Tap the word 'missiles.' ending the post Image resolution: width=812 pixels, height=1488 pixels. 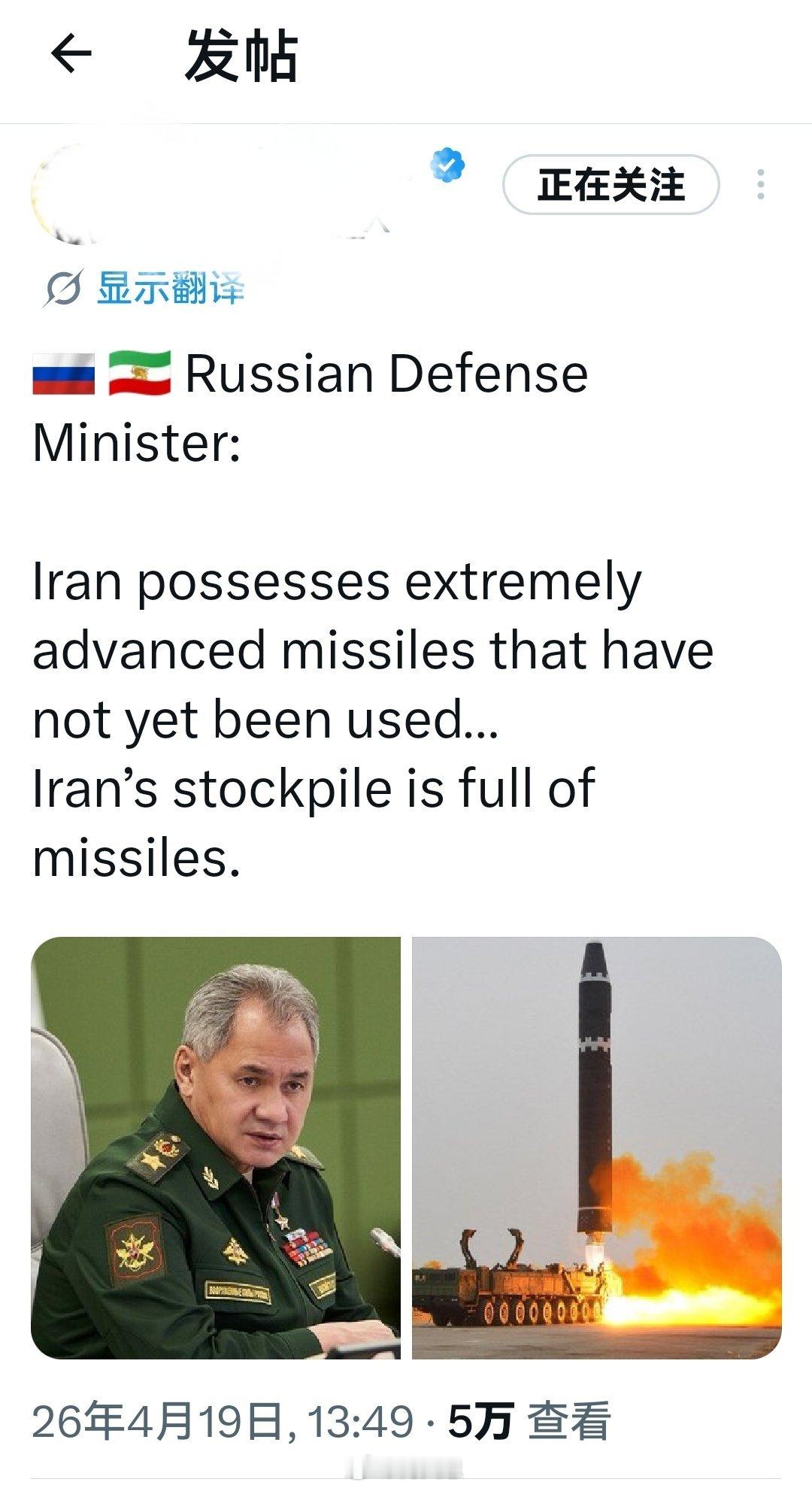(136, 857)
